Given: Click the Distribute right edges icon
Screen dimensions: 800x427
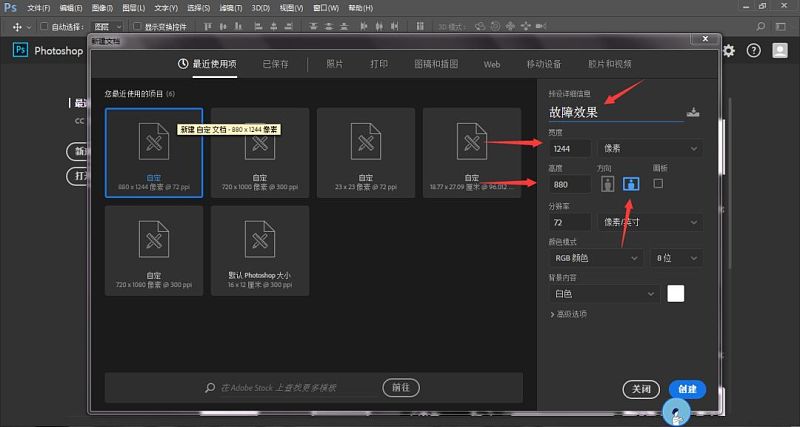Looking at the screenshot, I should pos(394,27).
